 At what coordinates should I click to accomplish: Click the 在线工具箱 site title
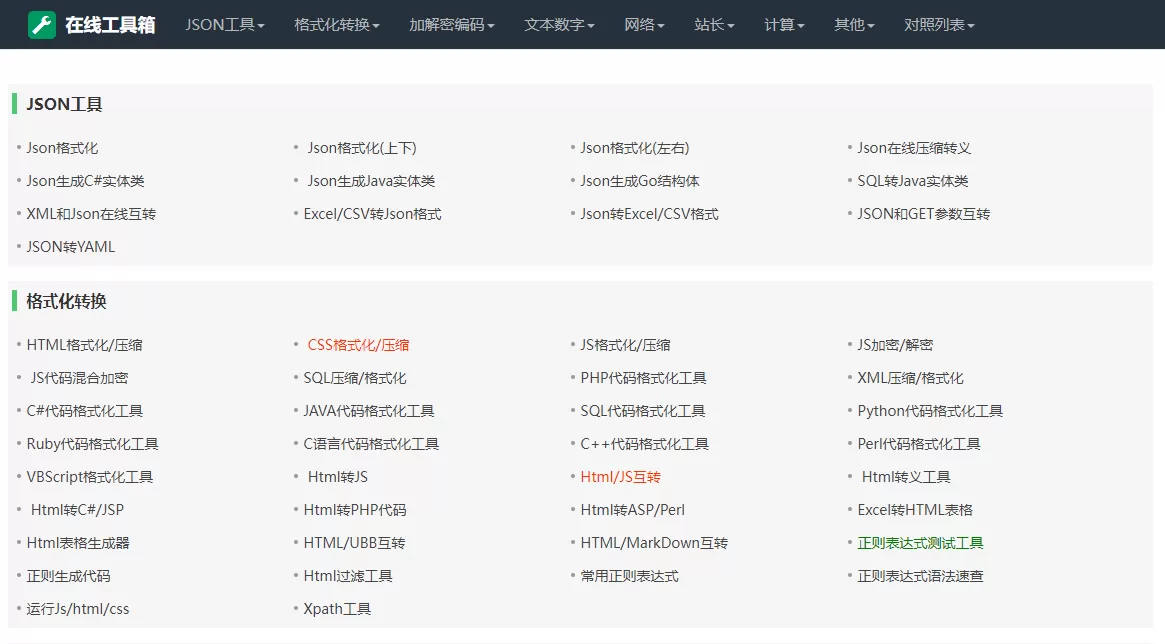pyautogui.click(x=100, y=24)
